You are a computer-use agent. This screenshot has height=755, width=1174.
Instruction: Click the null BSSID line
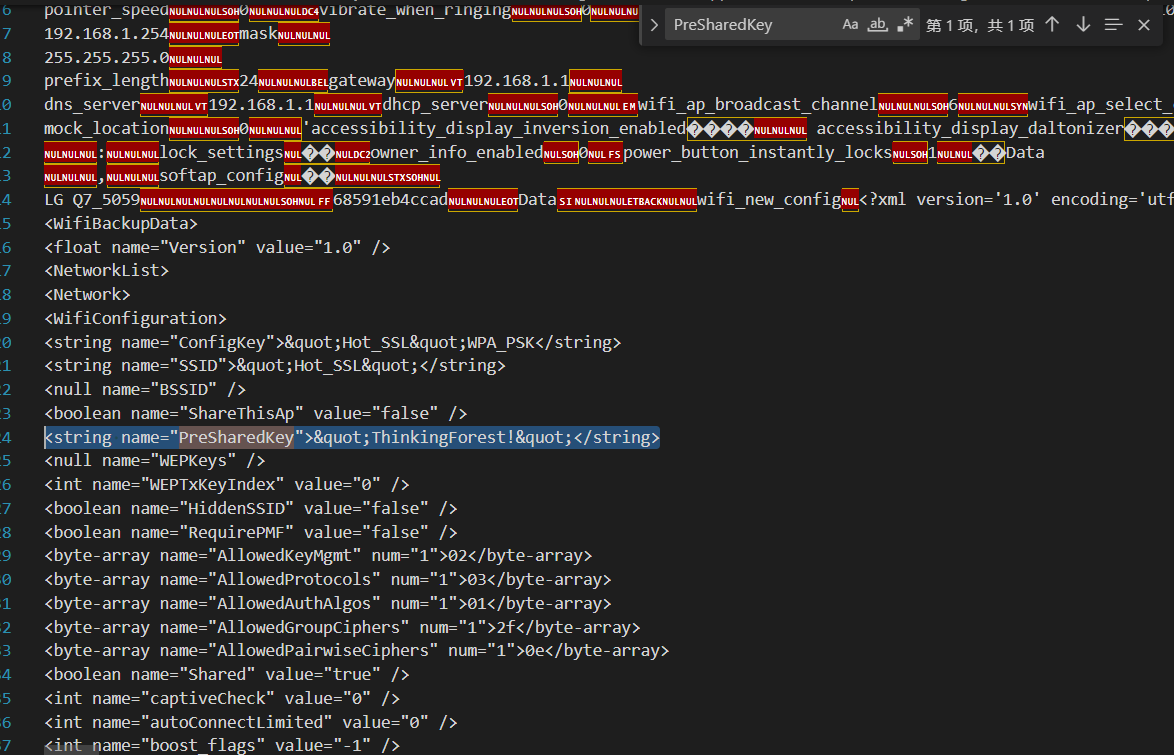(x=145, y=389)
